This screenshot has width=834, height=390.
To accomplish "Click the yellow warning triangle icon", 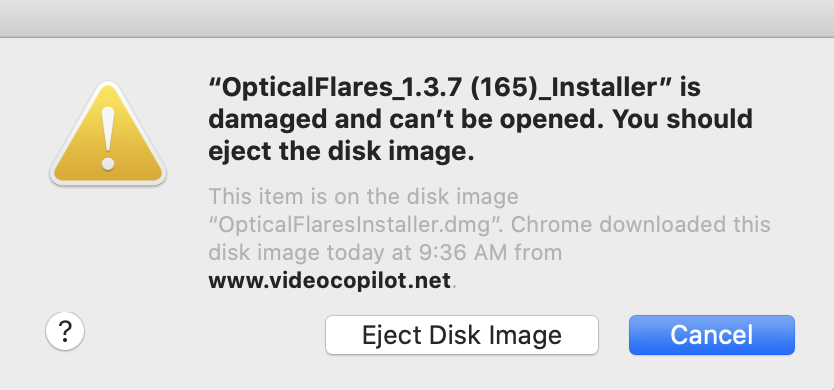I will click(x=108, y=134).
